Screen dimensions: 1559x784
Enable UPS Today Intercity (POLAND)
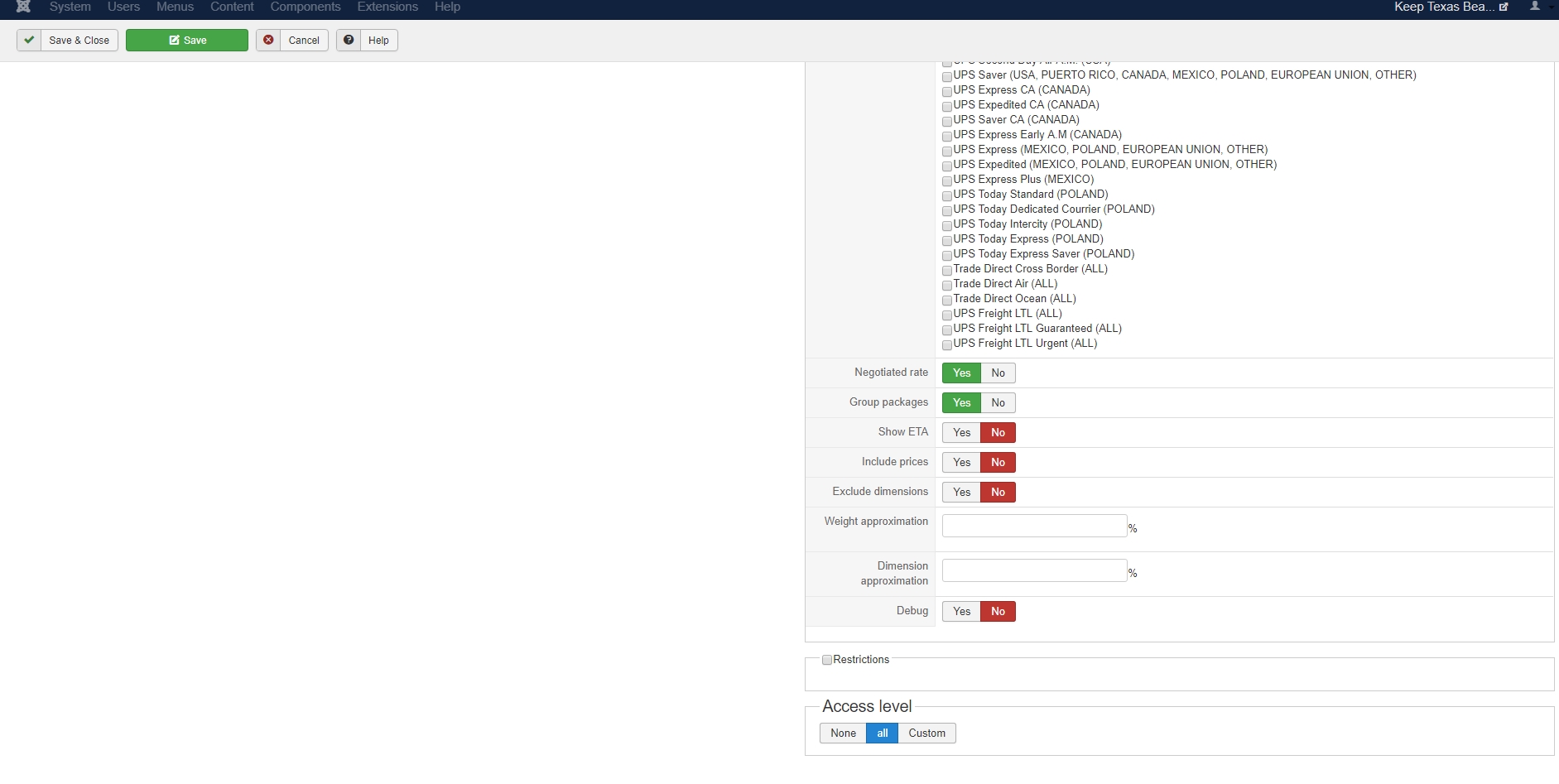pos(947,225)
